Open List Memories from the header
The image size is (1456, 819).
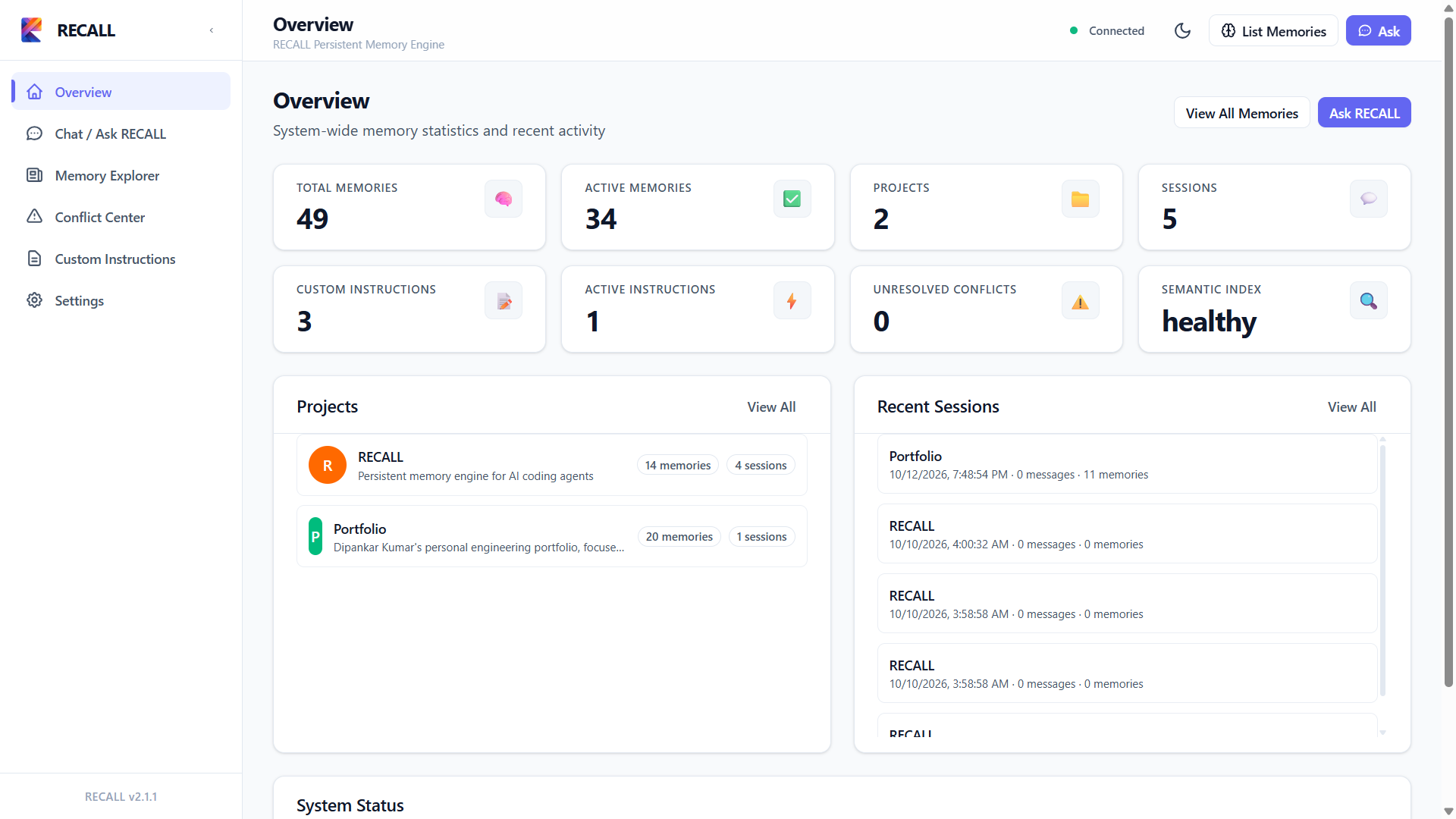[1273, 31]
